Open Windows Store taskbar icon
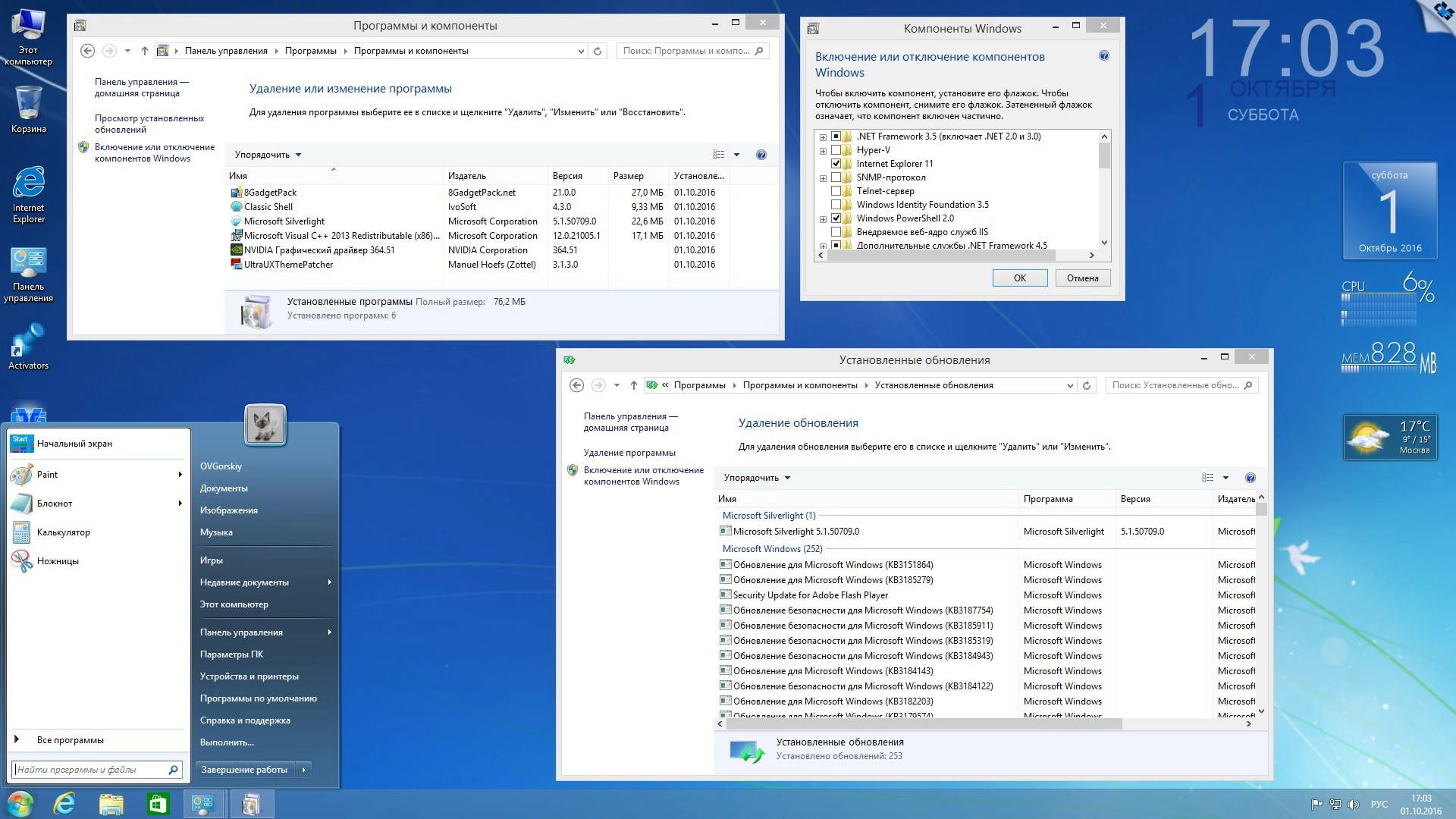 coord(157,804)
